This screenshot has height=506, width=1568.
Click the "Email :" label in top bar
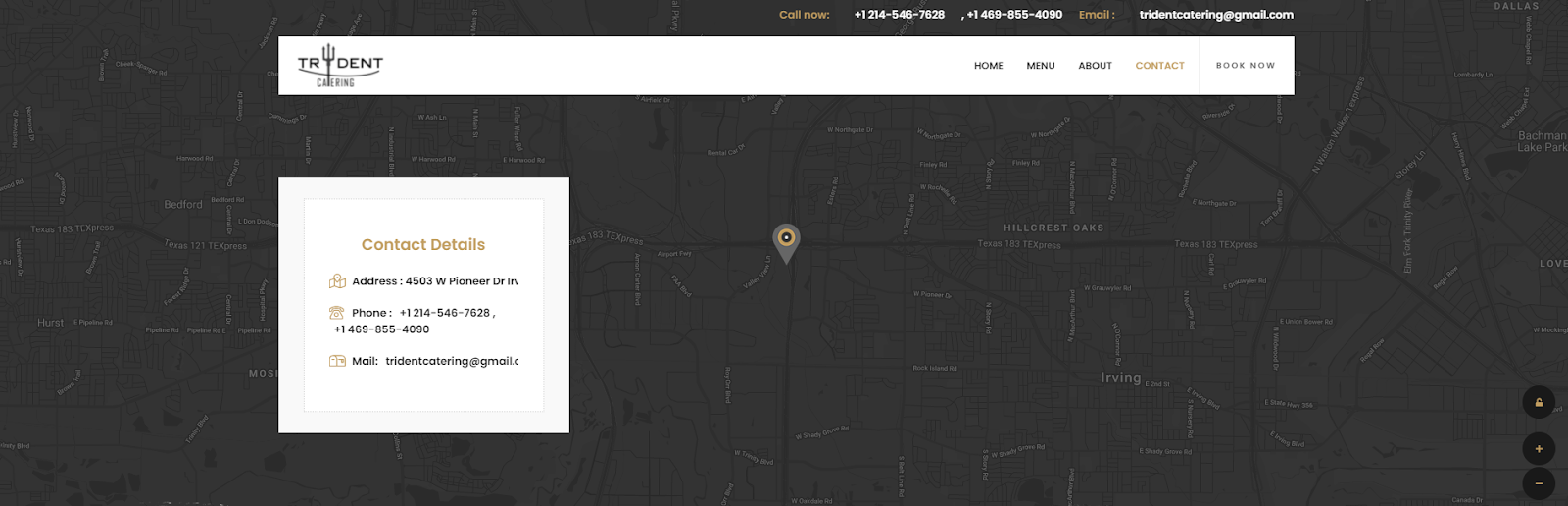1097,15
